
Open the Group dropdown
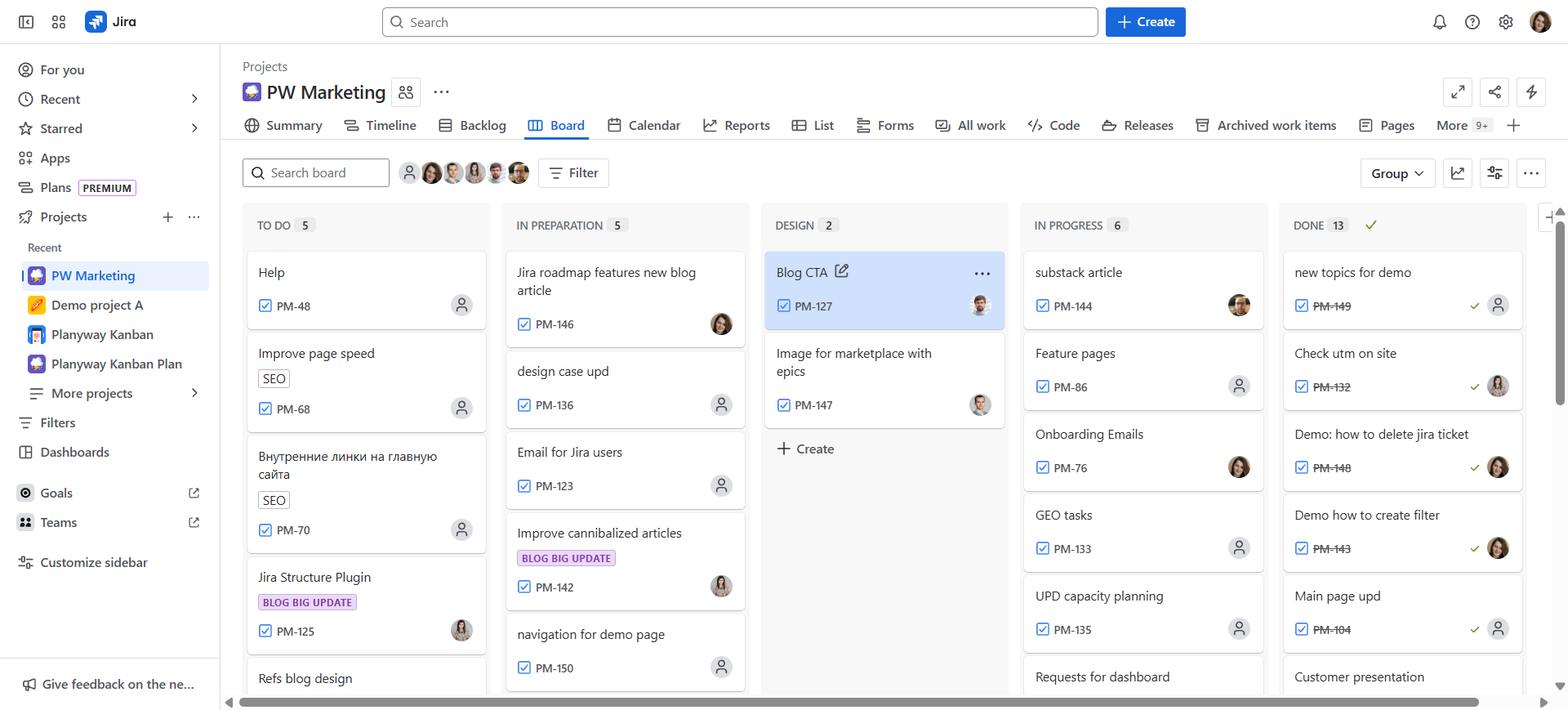1396,173
